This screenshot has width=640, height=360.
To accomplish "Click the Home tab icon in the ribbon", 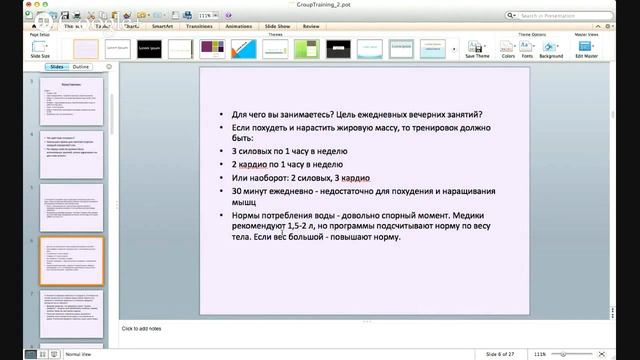I will [34, 26].
